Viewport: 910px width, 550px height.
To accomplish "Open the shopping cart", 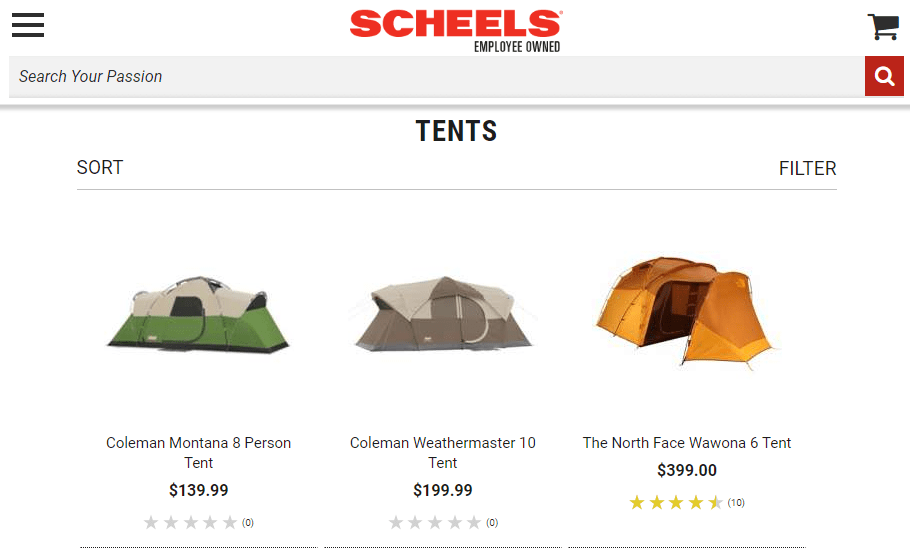I will click(883, 27).
